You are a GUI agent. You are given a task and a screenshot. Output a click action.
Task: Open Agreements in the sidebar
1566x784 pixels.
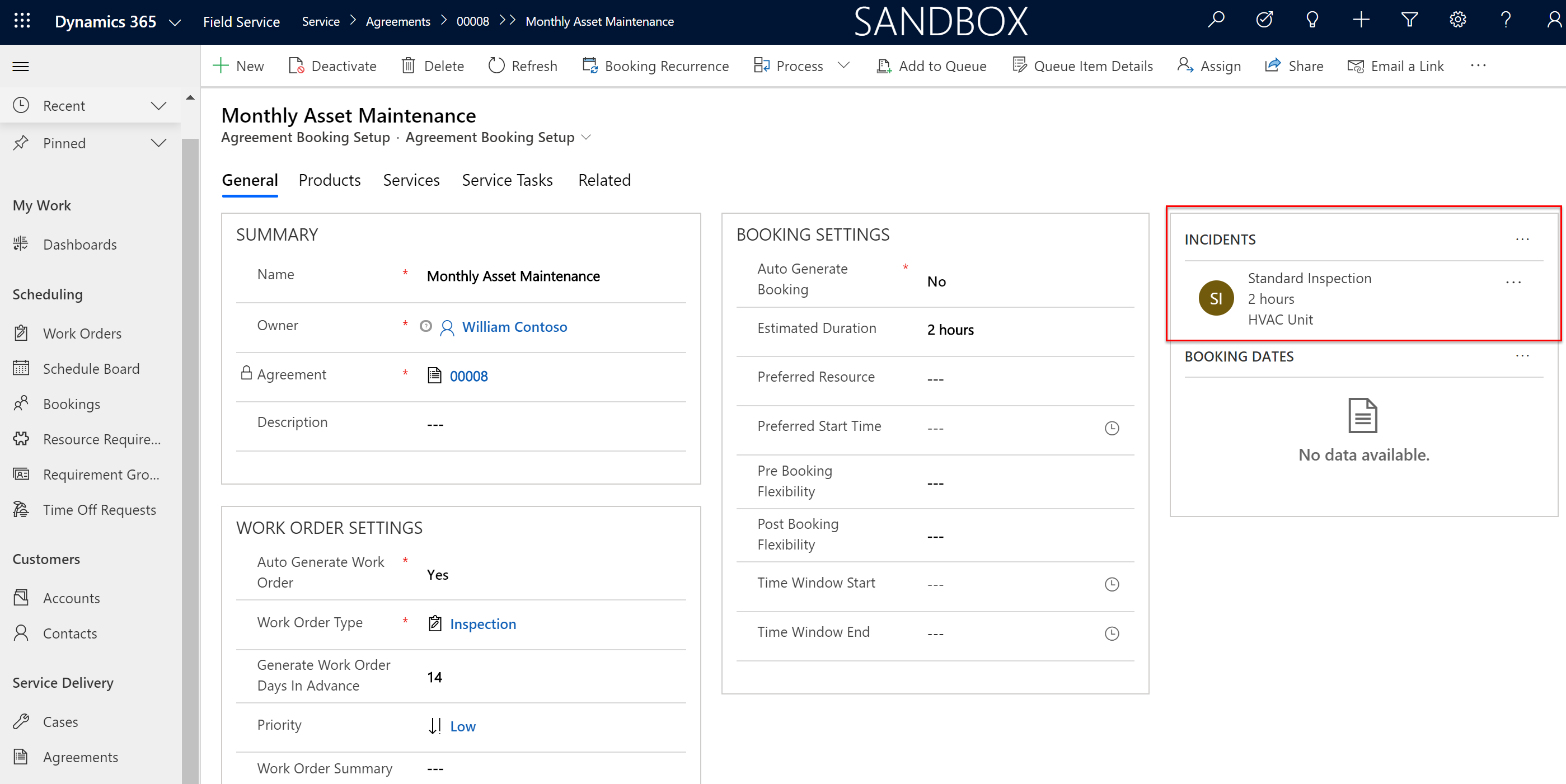coord(80,757)
